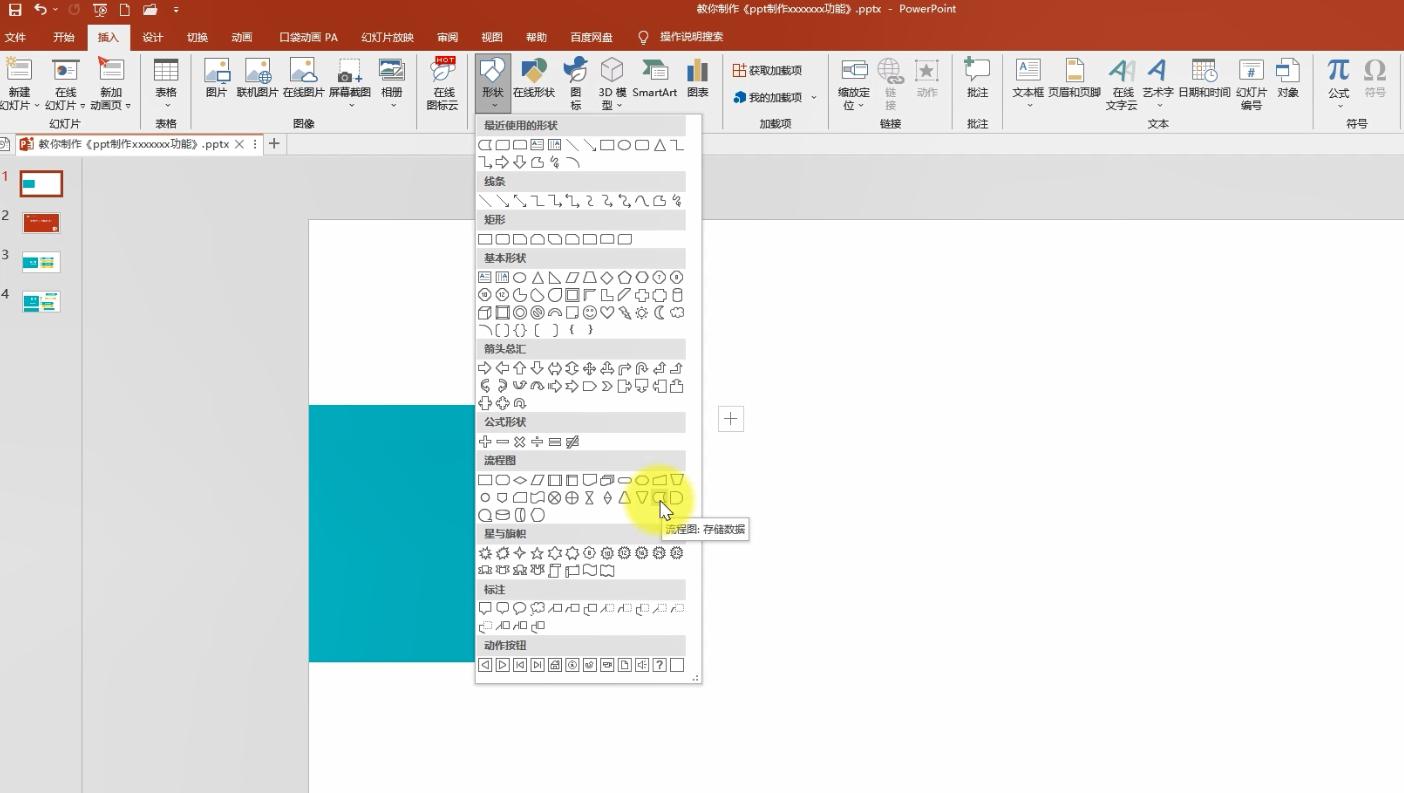Add a comment with the 批注 button
Image resolution: width=1404 pixels, height=793 pixels.
coord(977,78)
